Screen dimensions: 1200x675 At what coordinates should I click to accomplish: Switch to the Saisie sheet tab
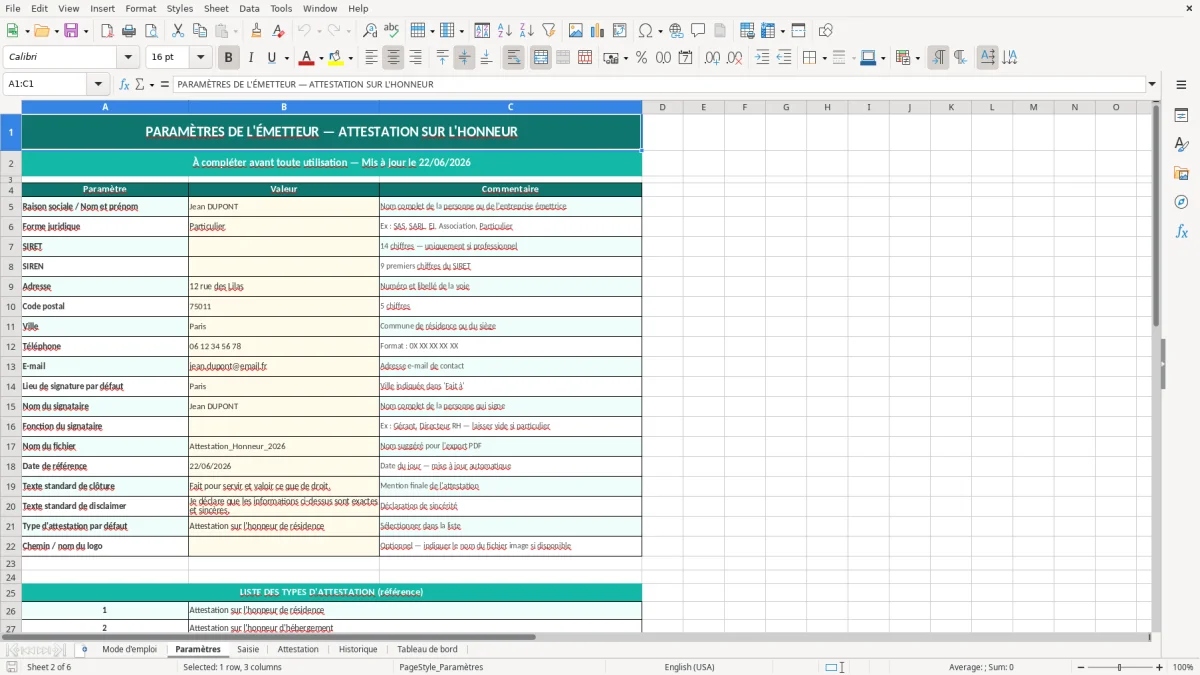tap(248, 650)
